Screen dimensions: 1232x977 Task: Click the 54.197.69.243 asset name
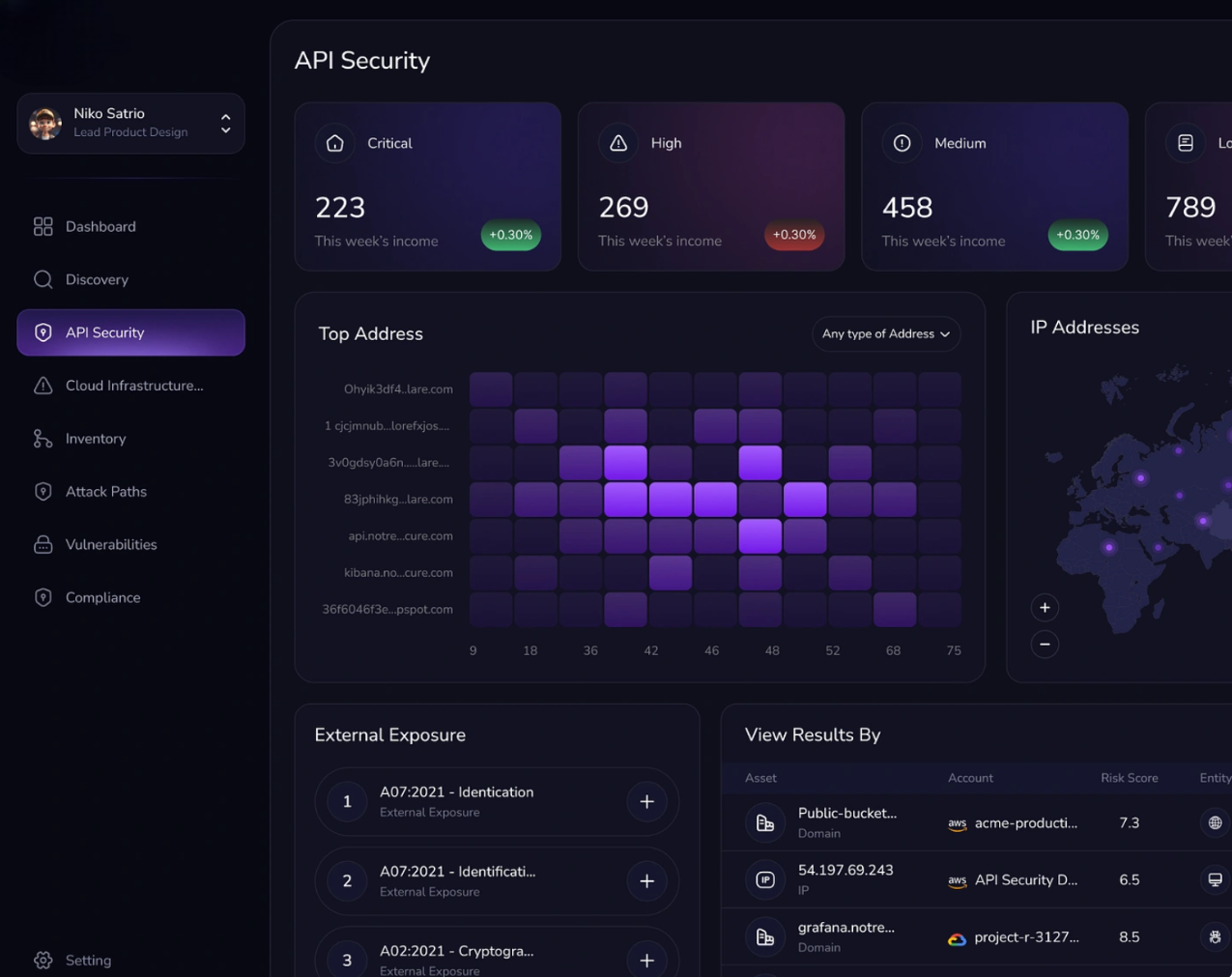pyautogui.click(x=845, y=871)
